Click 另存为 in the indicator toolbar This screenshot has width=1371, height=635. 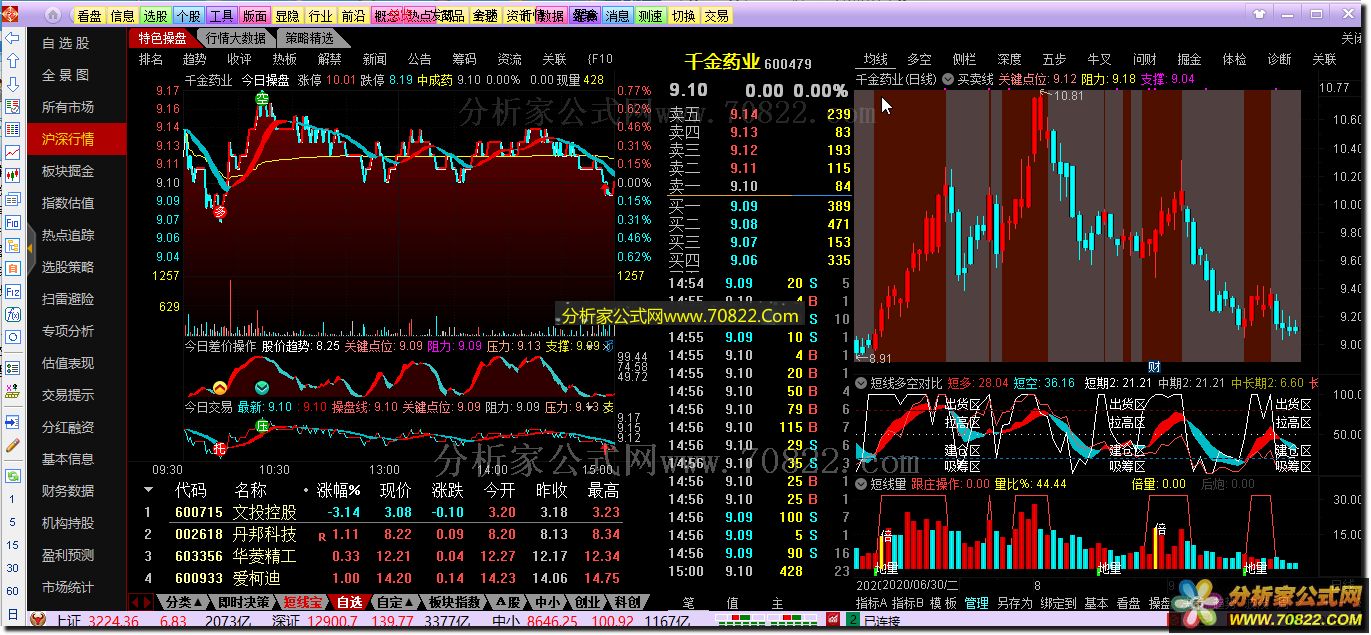click(1015, 603)
